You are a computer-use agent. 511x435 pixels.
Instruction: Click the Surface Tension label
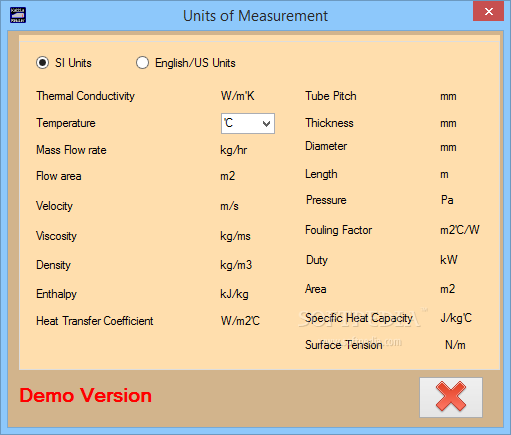tap(344, 345)
